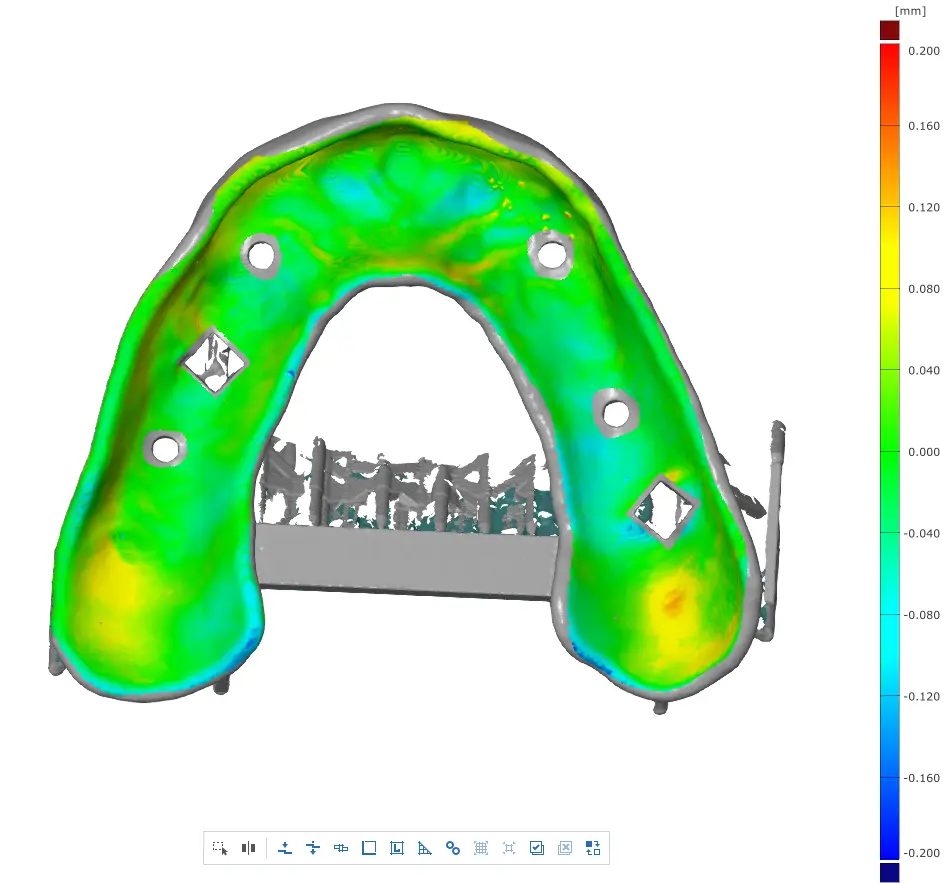Click the -0.120 legend value
Screen dimensions: 943x883
pyautogui.click(x=921, y=697)
